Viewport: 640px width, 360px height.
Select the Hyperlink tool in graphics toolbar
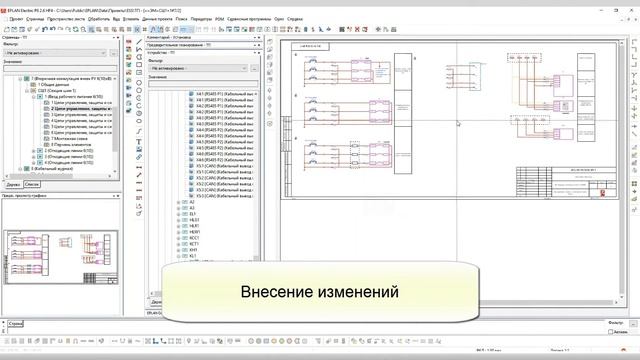point(139,157)
